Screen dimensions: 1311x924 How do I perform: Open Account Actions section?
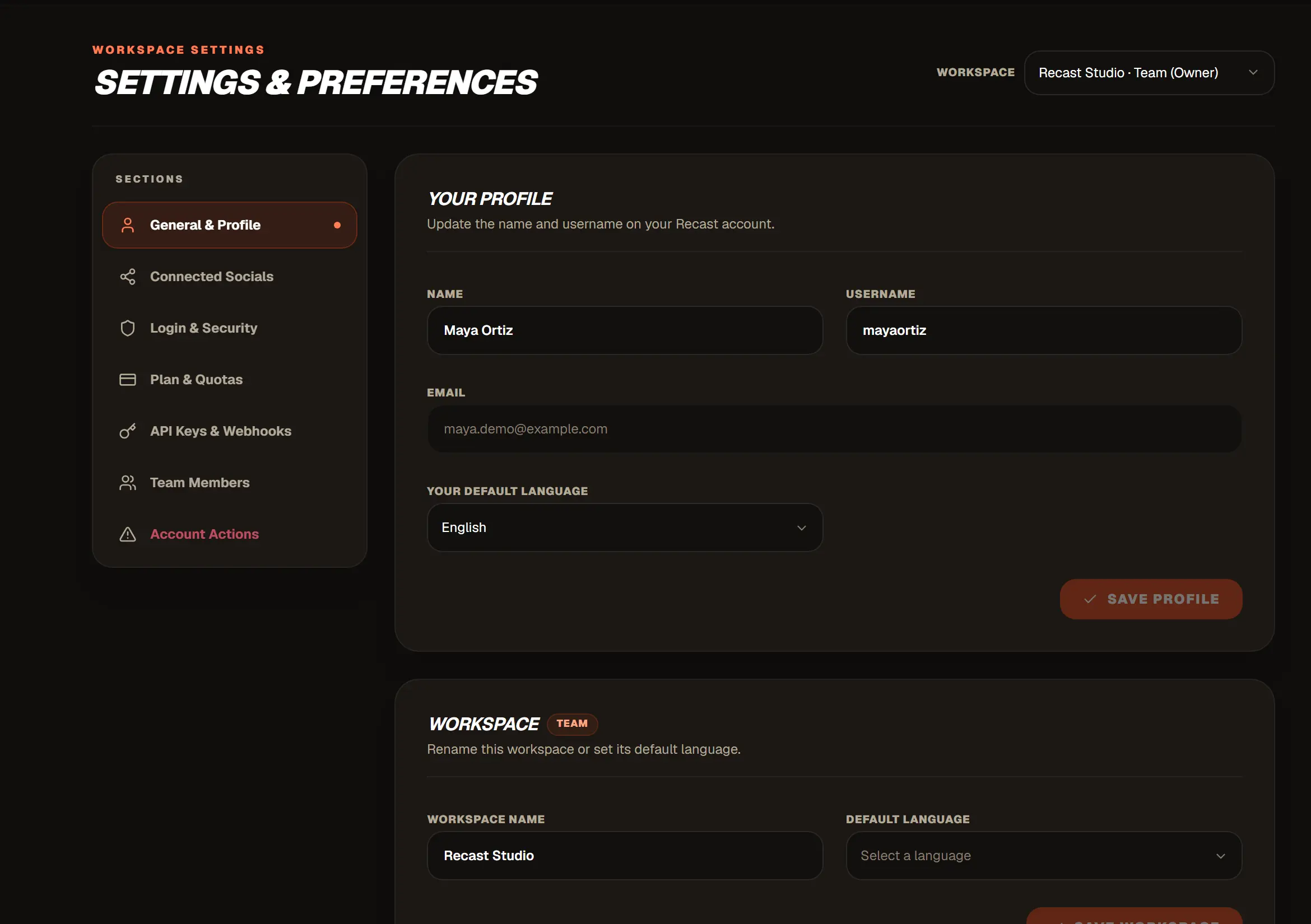(230, 534)
